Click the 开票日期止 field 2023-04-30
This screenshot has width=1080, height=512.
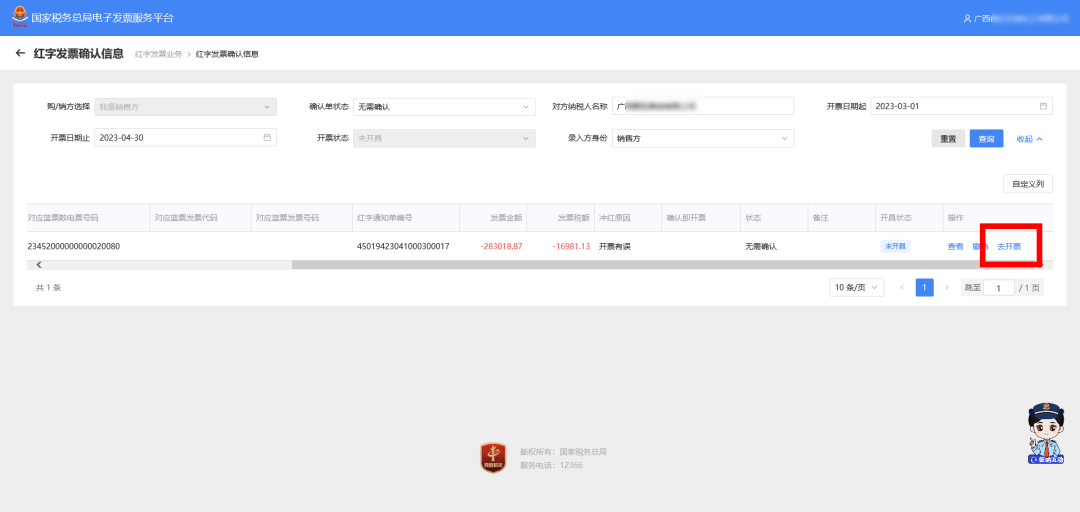point(185,139)
